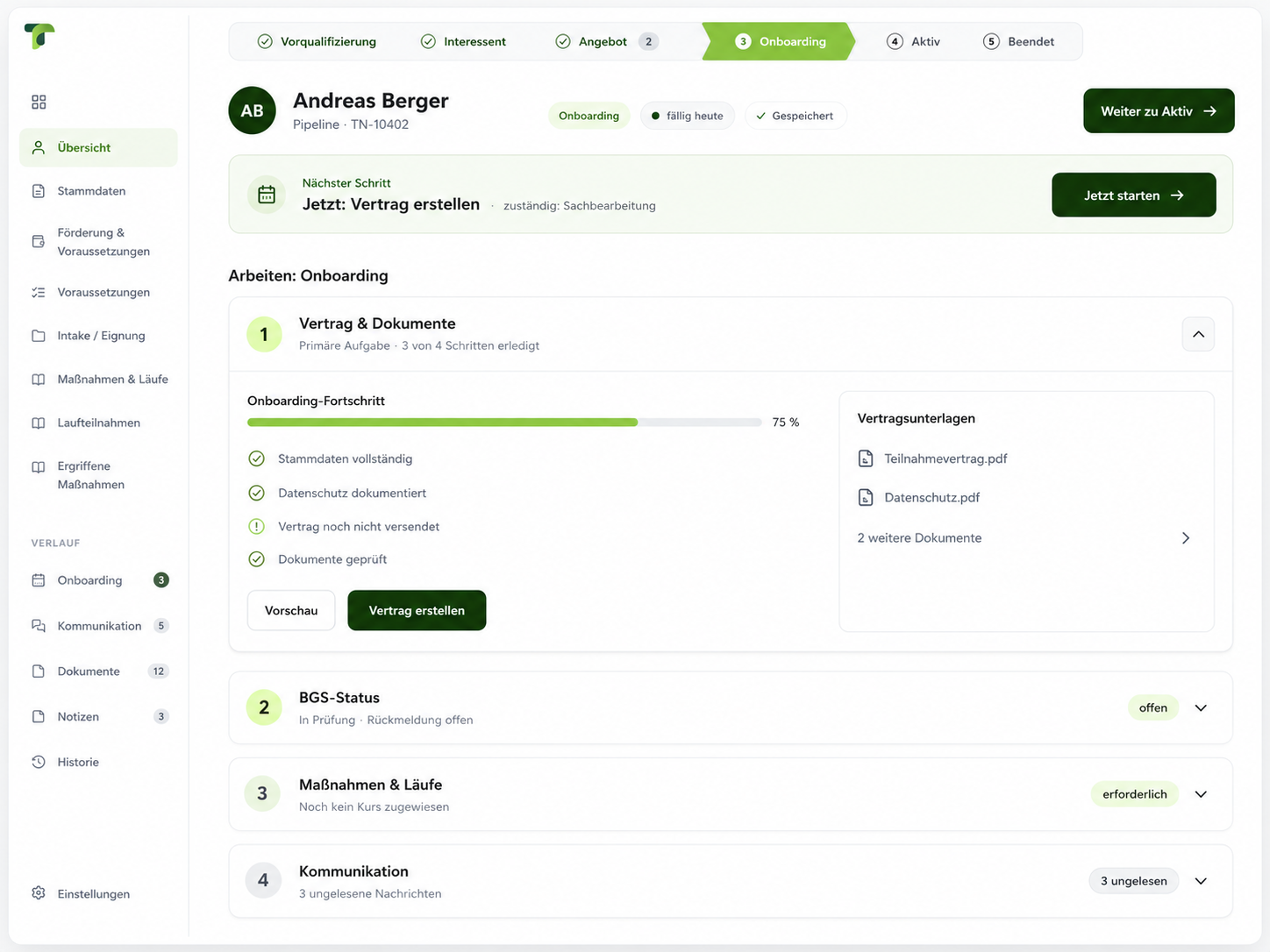Viewport: 1270px width, 952px height.
Task: Toggle the Datenschutz dokumentiert check
Action: (x=256, y=493)
